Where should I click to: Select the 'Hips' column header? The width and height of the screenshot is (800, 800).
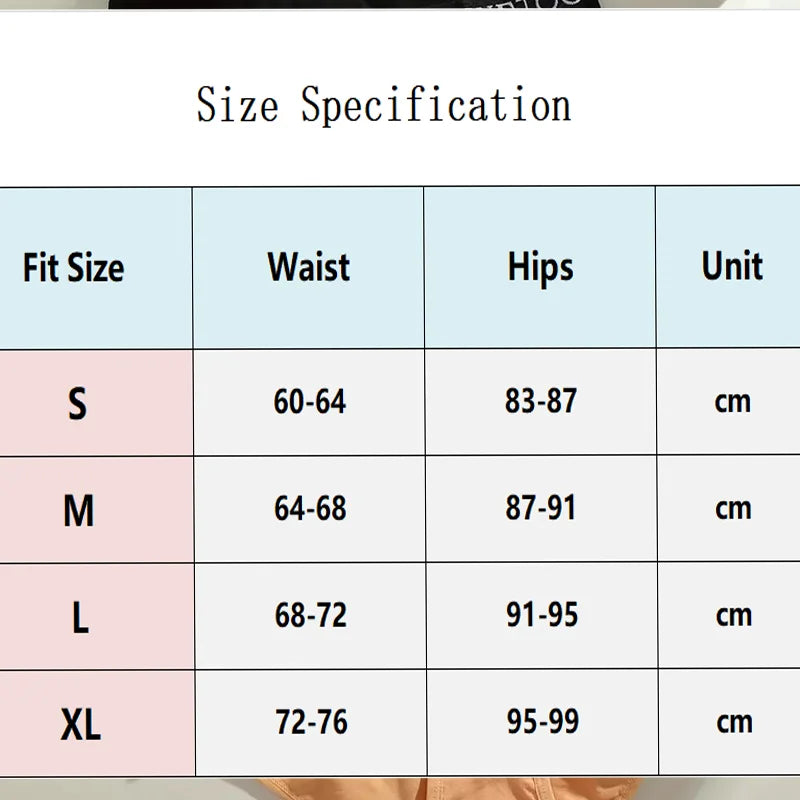pyautogui.click(x=540, y=267)
